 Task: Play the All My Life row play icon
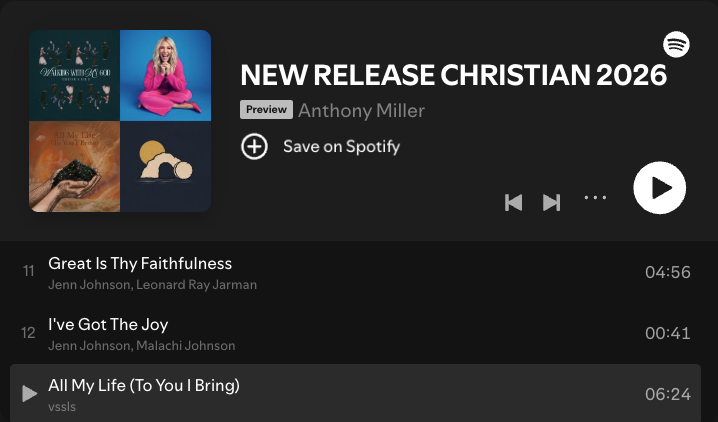tap(29, 394)
